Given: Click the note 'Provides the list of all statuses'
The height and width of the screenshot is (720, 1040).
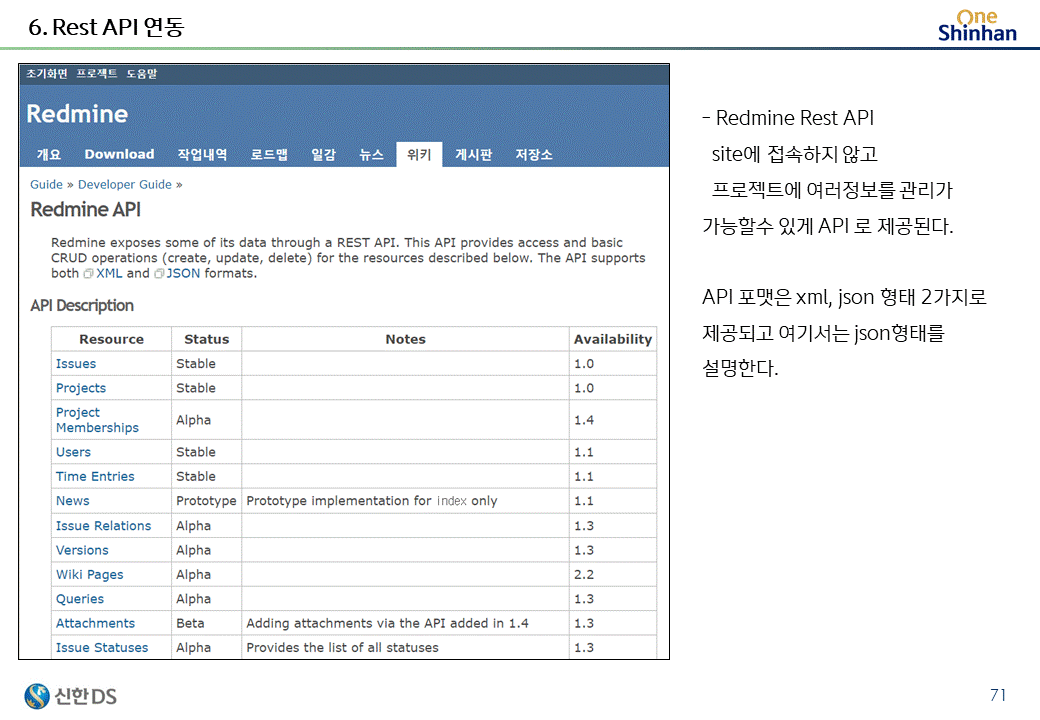Looking at the screenshot, I should [342, 648].
